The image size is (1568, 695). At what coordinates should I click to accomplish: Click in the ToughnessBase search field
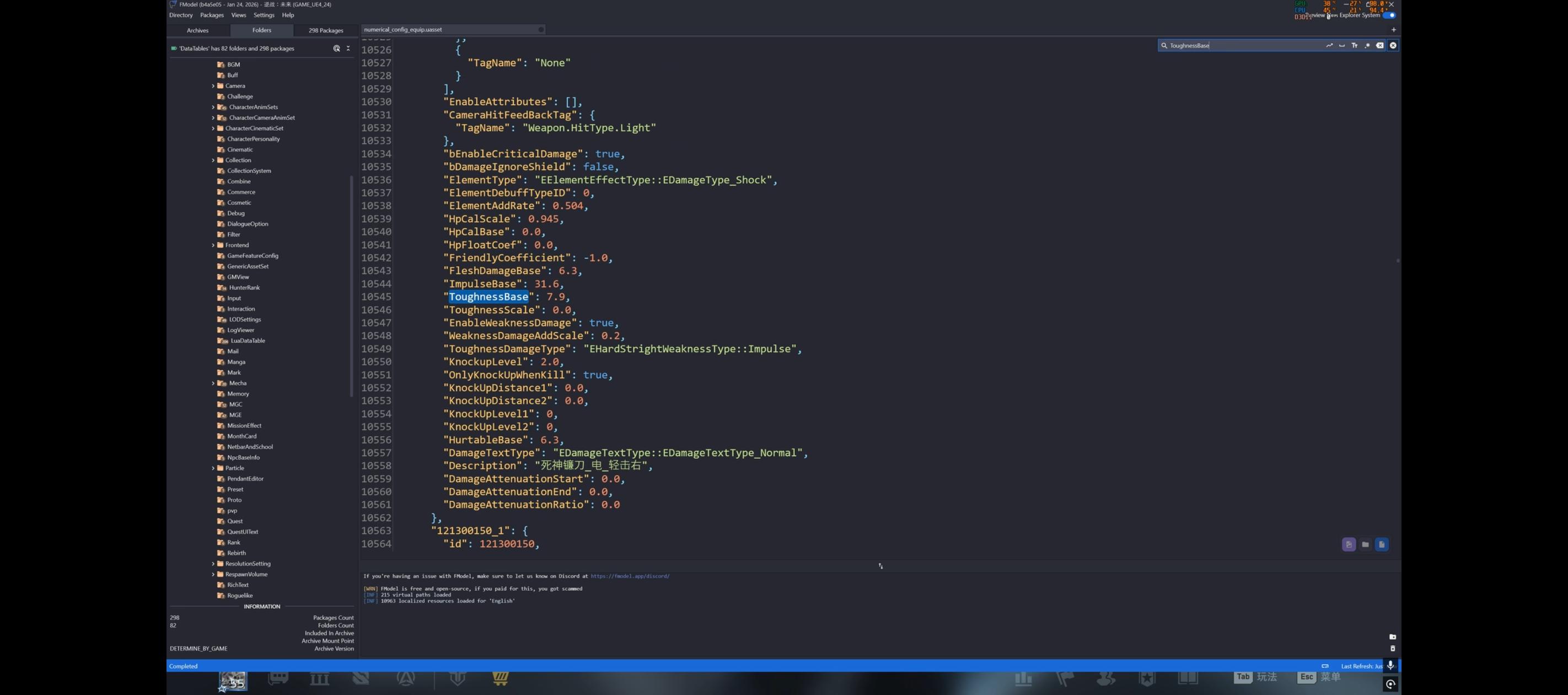coord(1242,46)
